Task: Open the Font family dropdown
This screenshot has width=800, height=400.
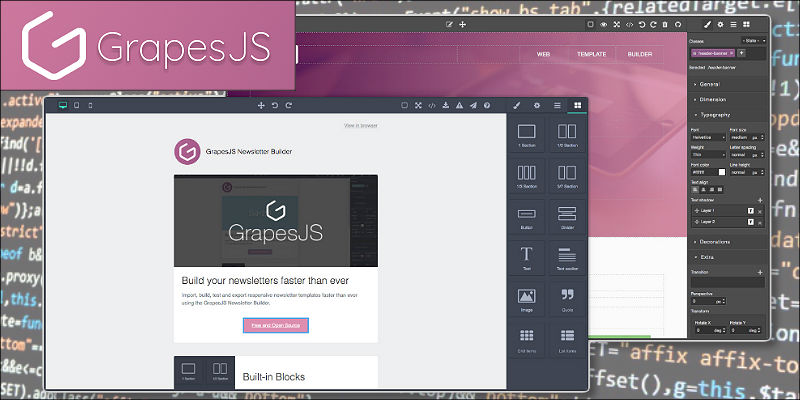Action: 708,137
